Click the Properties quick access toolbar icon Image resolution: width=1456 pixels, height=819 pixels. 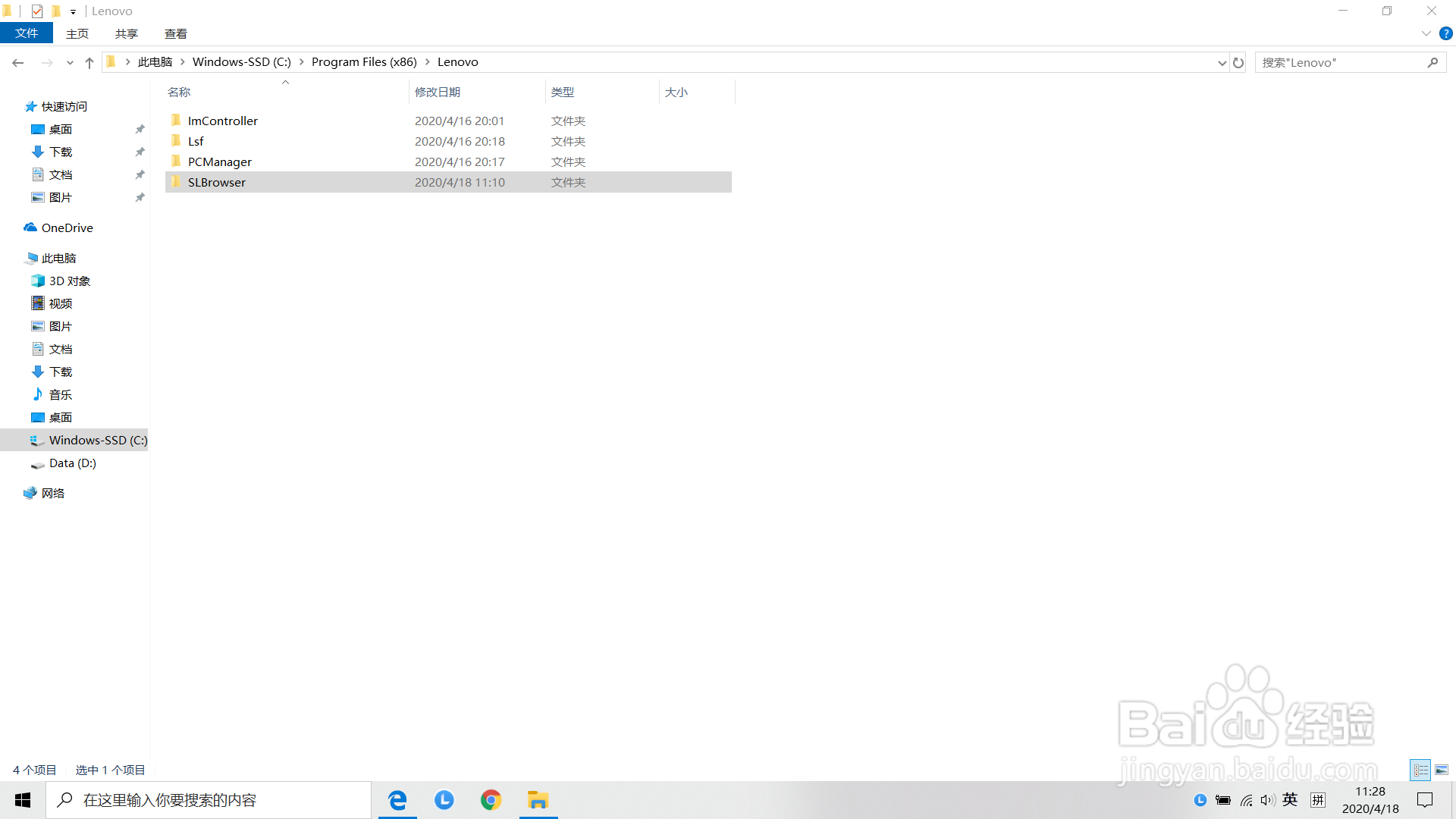(x=37, y=11)
